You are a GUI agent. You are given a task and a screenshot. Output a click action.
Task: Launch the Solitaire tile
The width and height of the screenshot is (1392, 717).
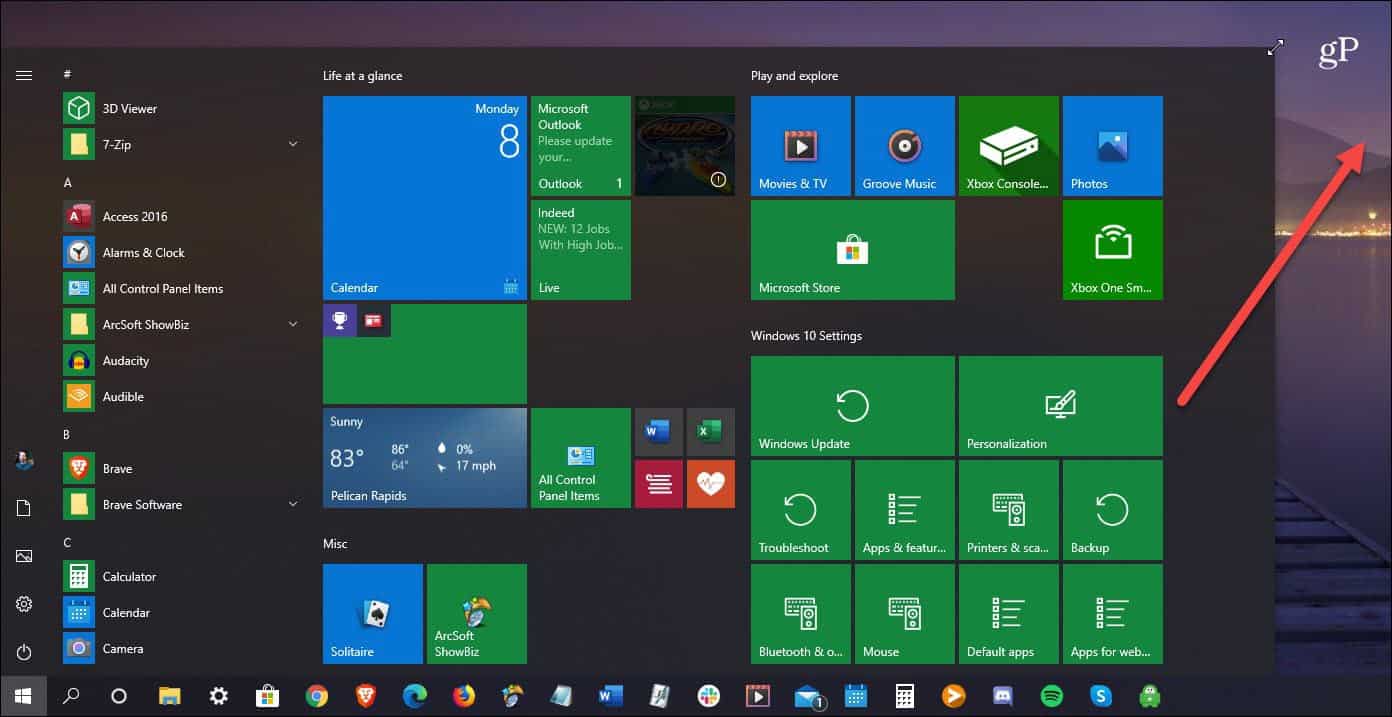click(x=373, y=614)
